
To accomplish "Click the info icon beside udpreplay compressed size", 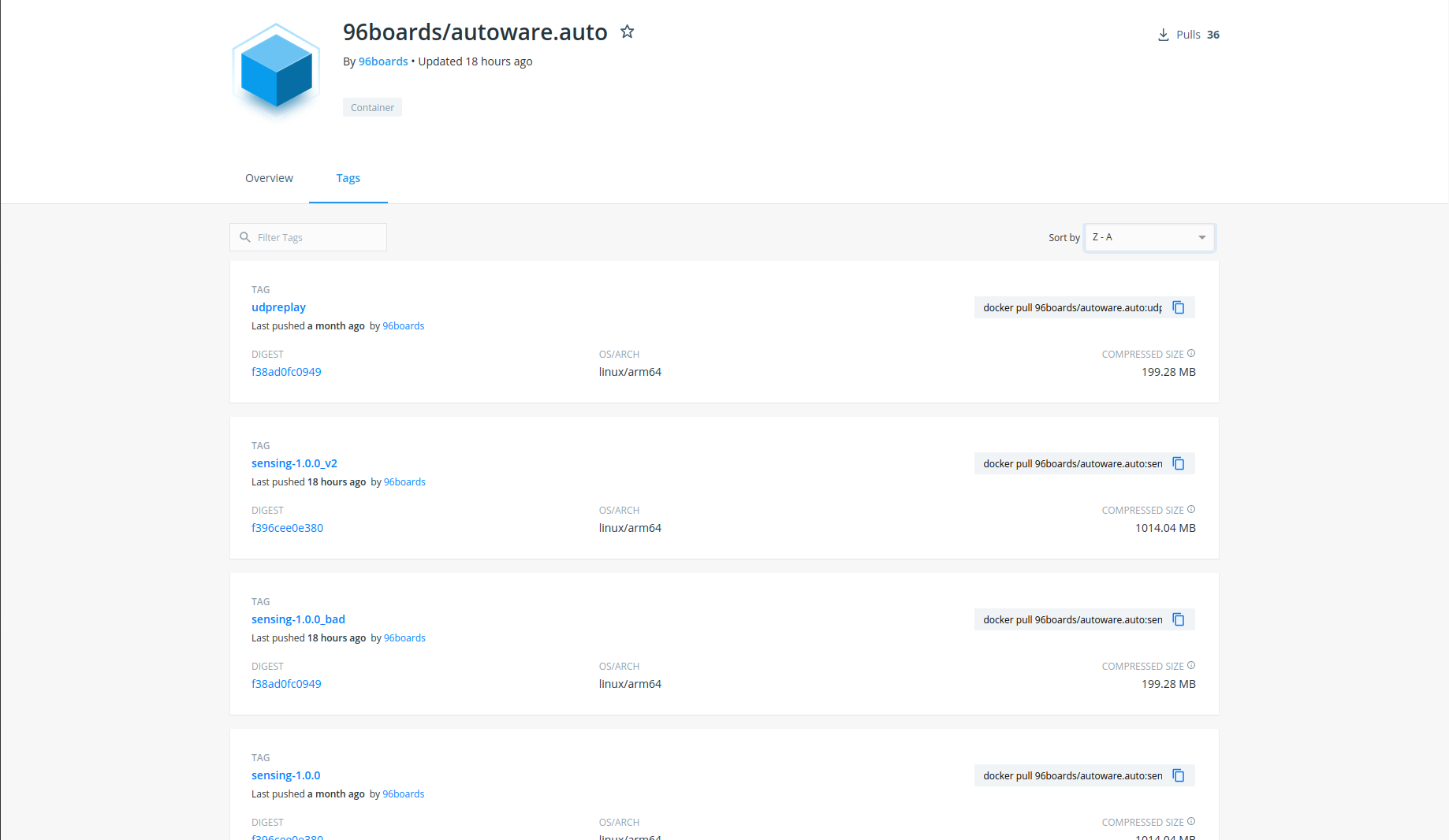I will click(x=1190, y=354).
